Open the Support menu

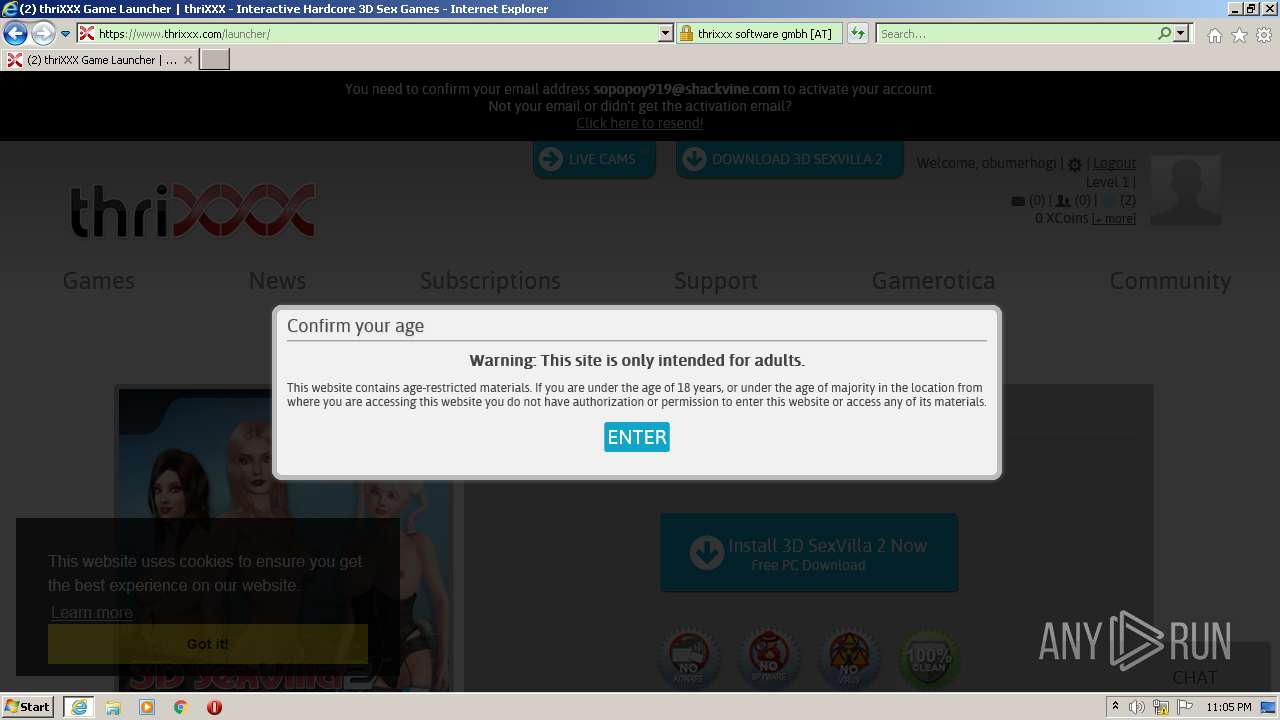click(x=716, y=281)
